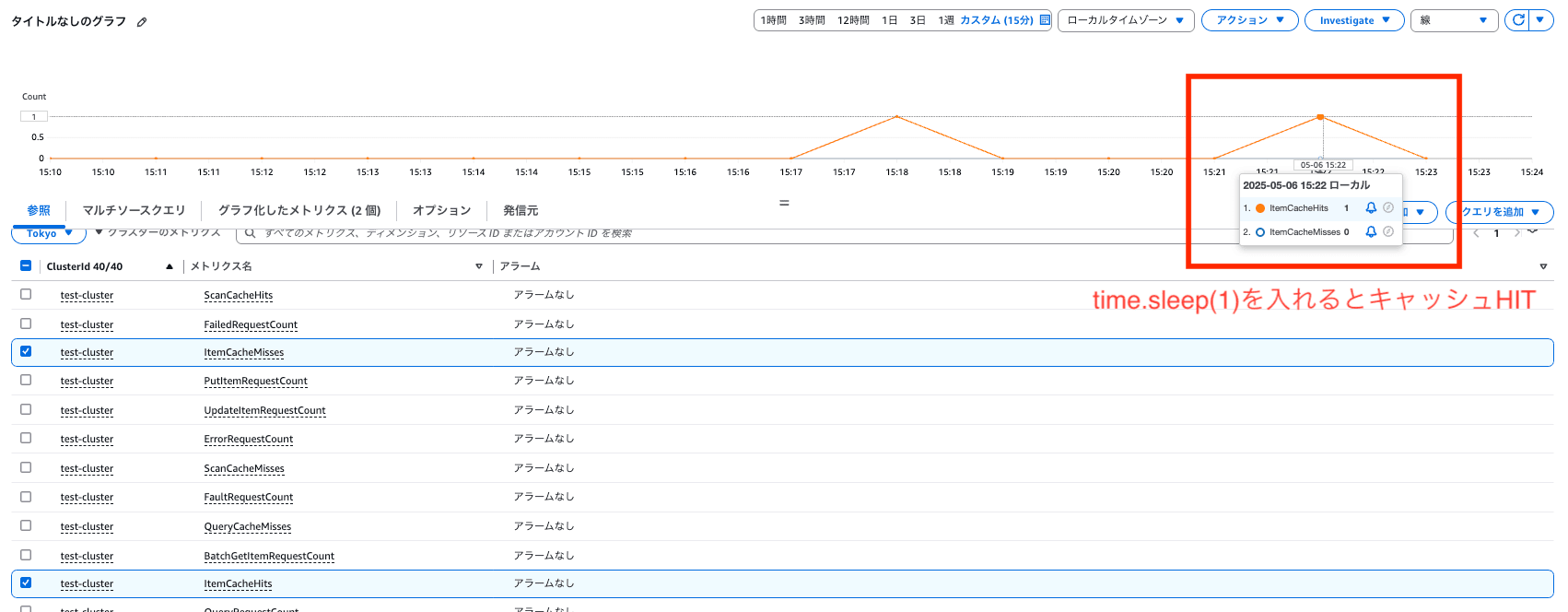Switch to the マルチソースクエリ tab
1568x612 pixels.
[x=134, y=210]
